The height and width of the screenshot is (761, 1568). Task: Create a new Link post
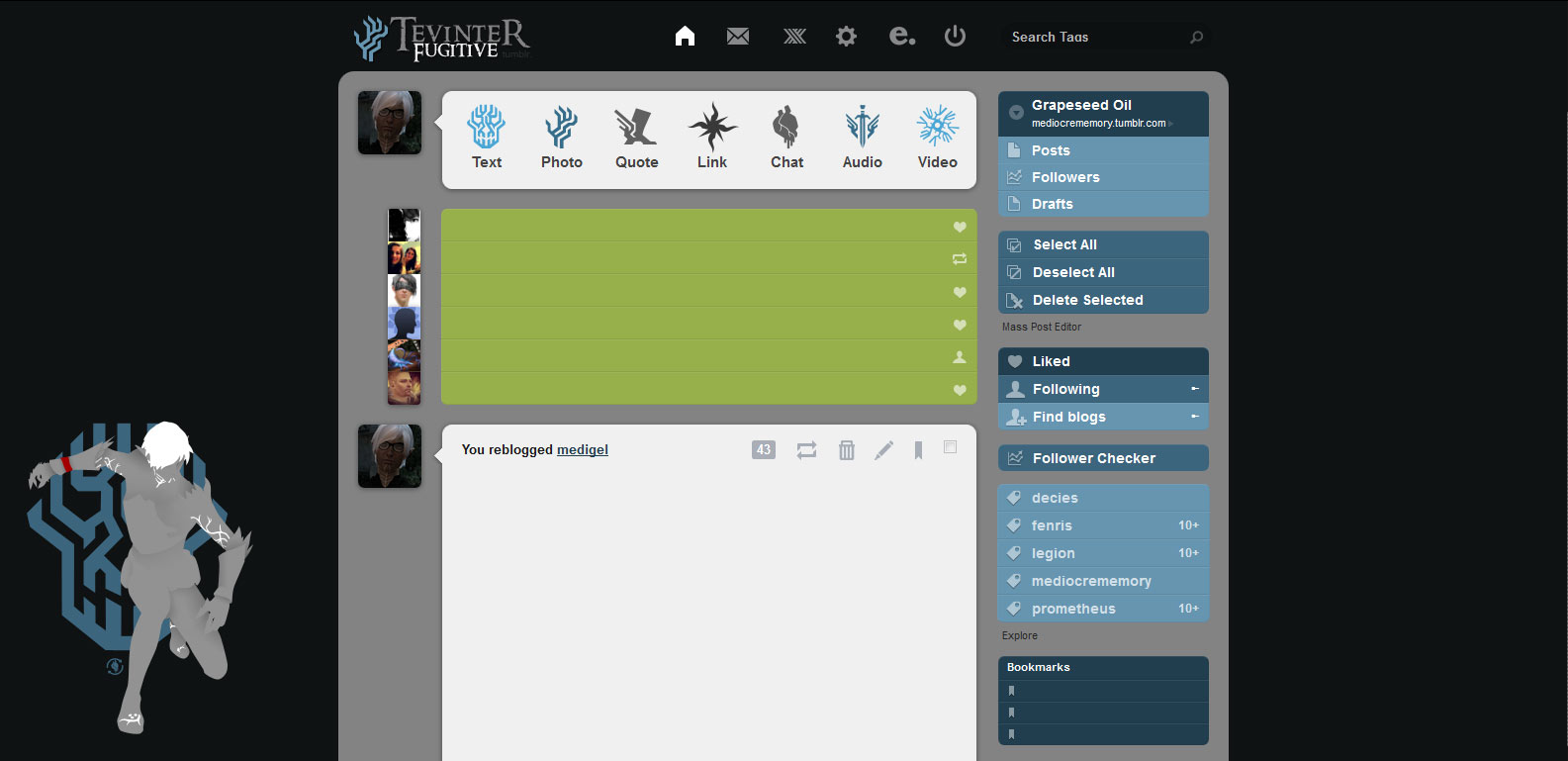(x=712, y=138)
